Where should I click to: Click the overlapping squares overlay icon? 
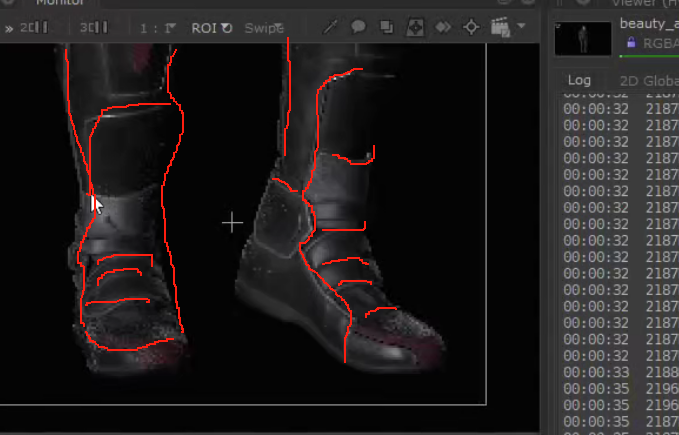[x=386, y=27]
